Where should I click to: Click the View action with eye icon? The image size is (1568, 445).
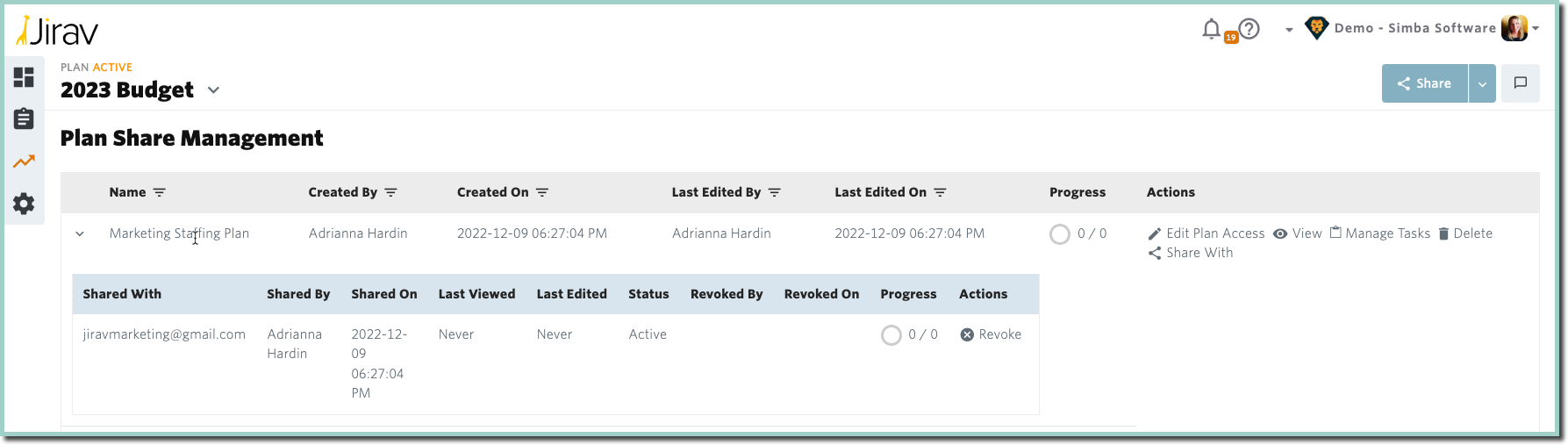(x=1298, y=233)
